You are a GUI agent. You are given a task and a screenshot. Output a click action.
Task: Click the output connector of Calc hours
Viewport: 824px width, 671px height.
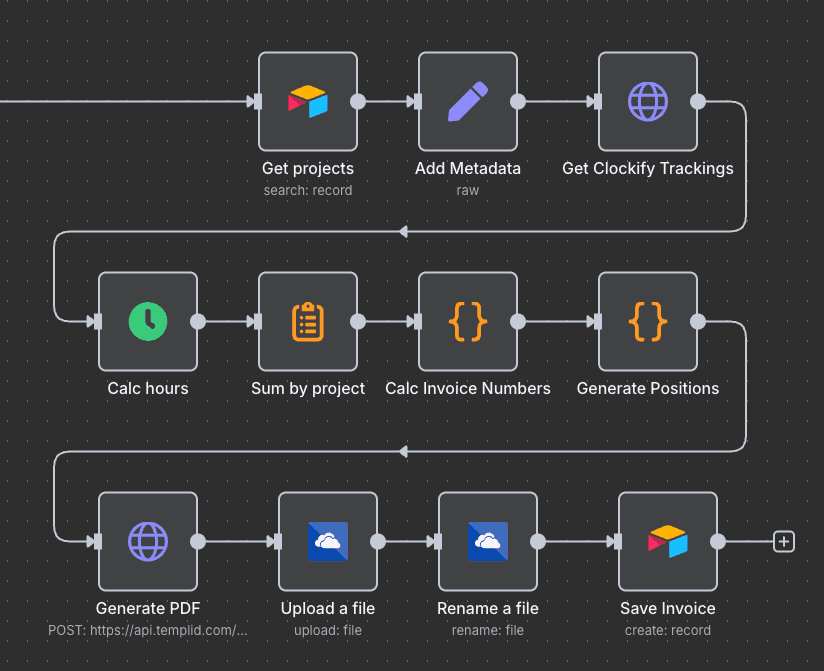[198, 322]
